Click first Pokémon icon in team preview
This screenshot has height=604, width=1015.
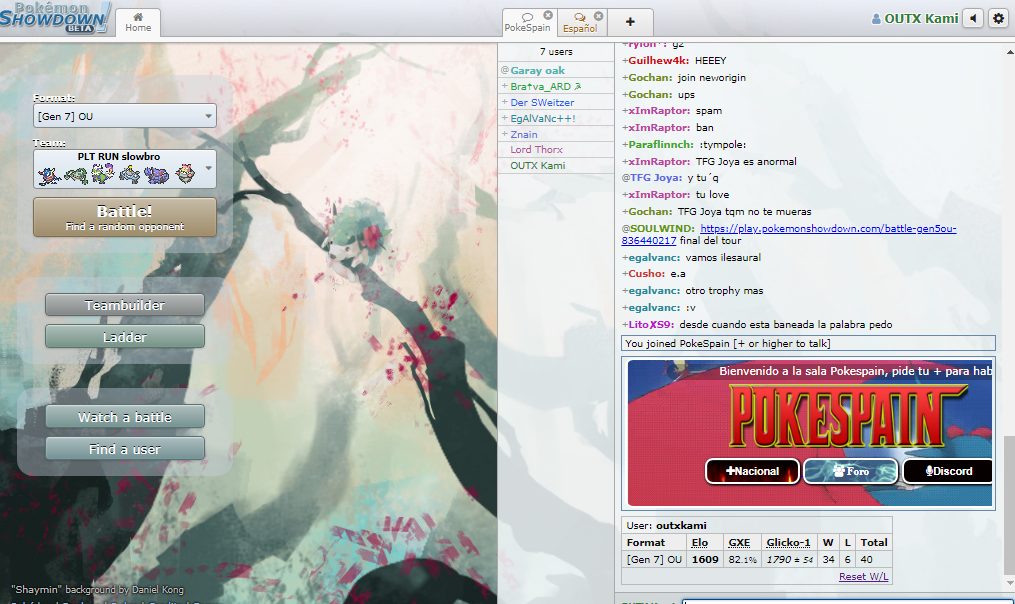tap(49, 175)
